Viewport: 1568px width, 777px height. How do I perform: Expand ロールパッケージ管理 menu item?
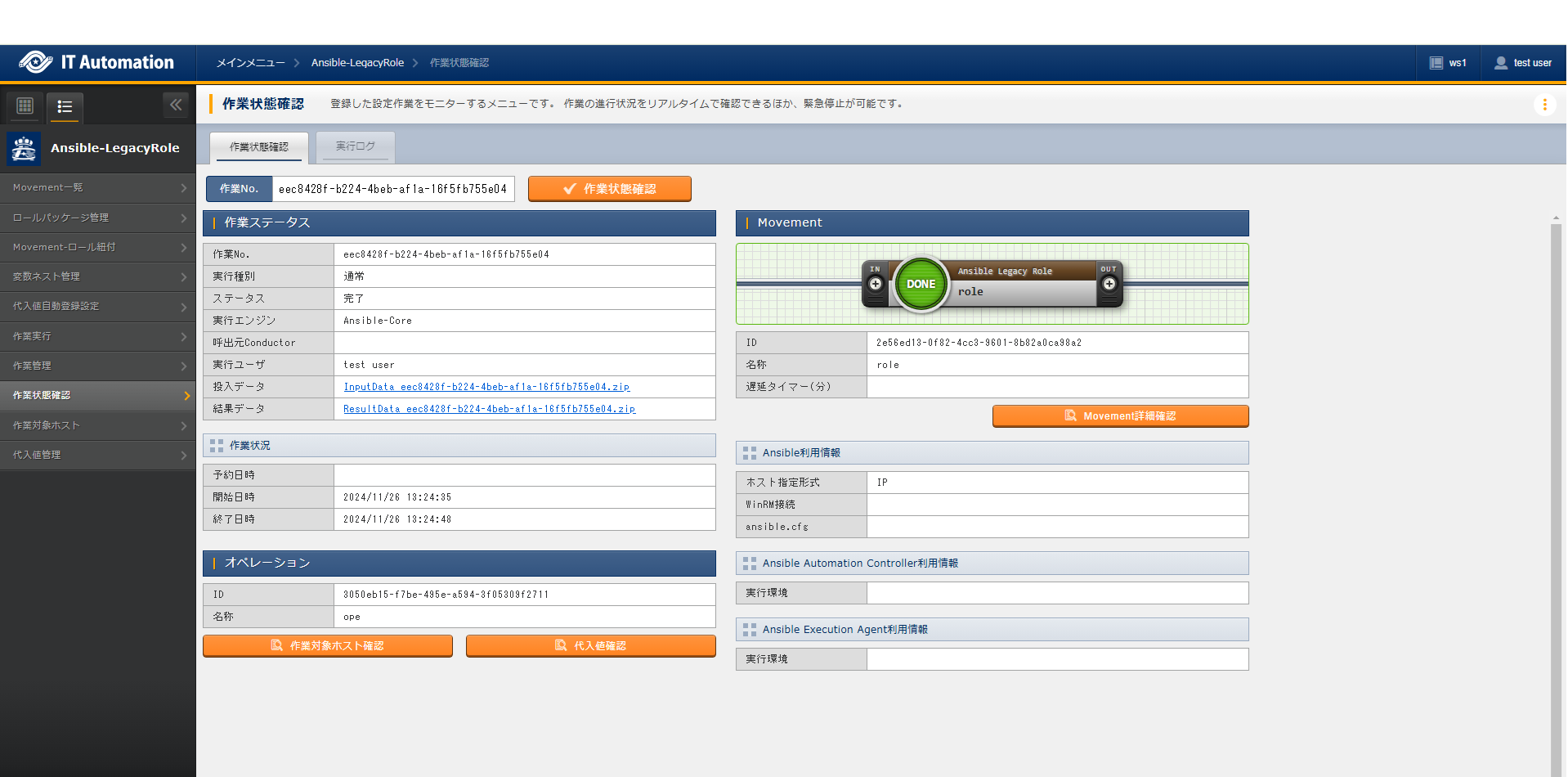[97, 218]
